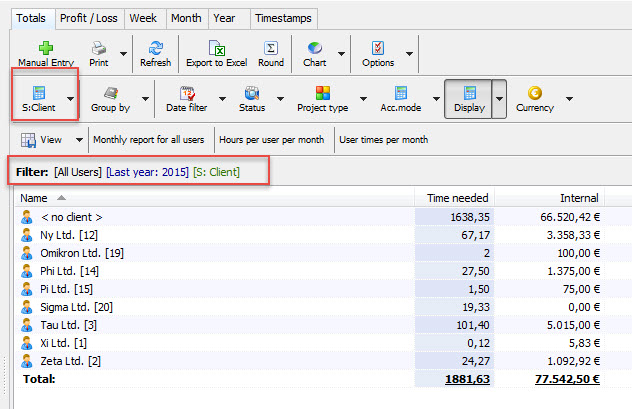Click the Project type icon

click(x=324, y=94)
